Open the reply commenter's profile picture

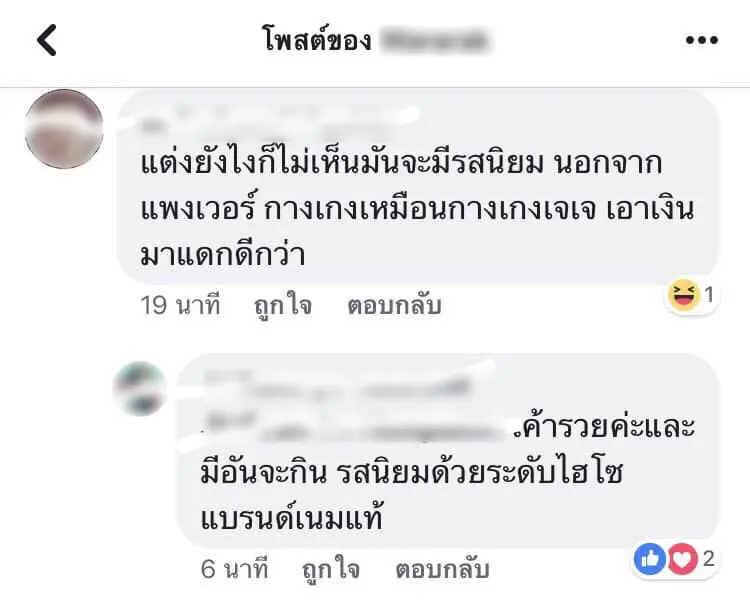tap(140, 389)
